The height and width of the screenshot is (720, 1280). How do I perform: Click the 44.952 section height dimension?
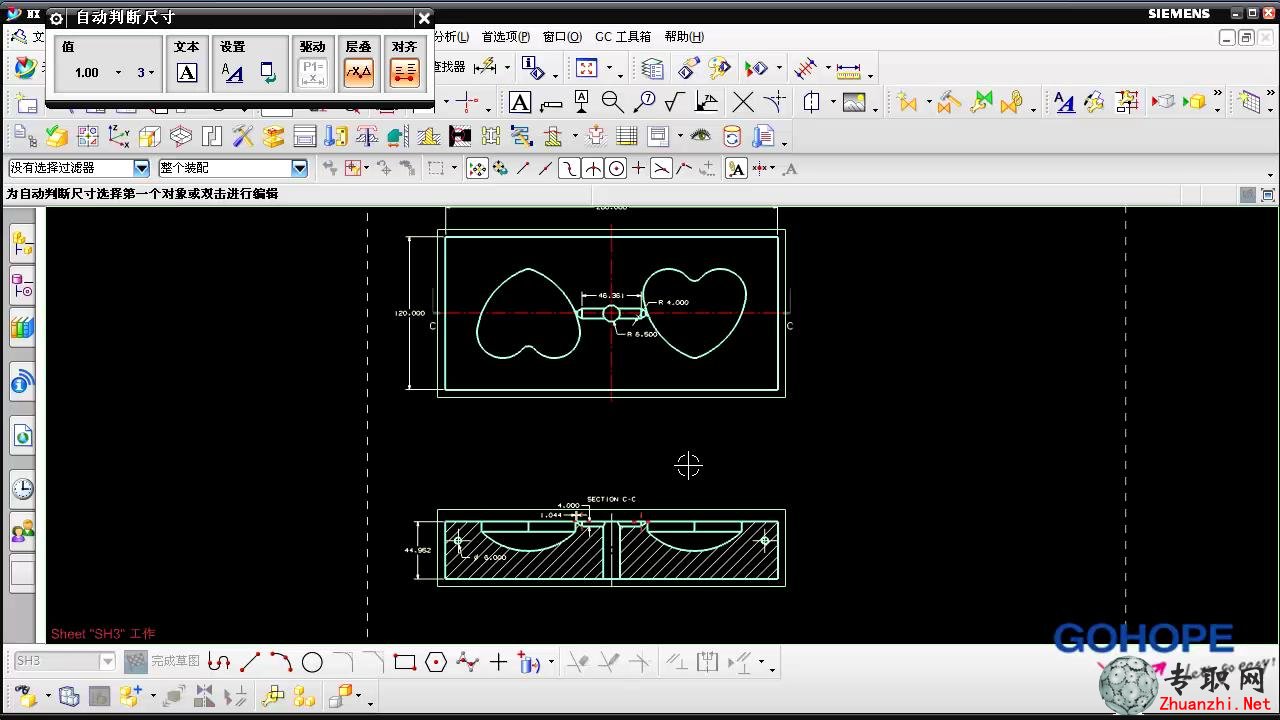tap(417, 550)
